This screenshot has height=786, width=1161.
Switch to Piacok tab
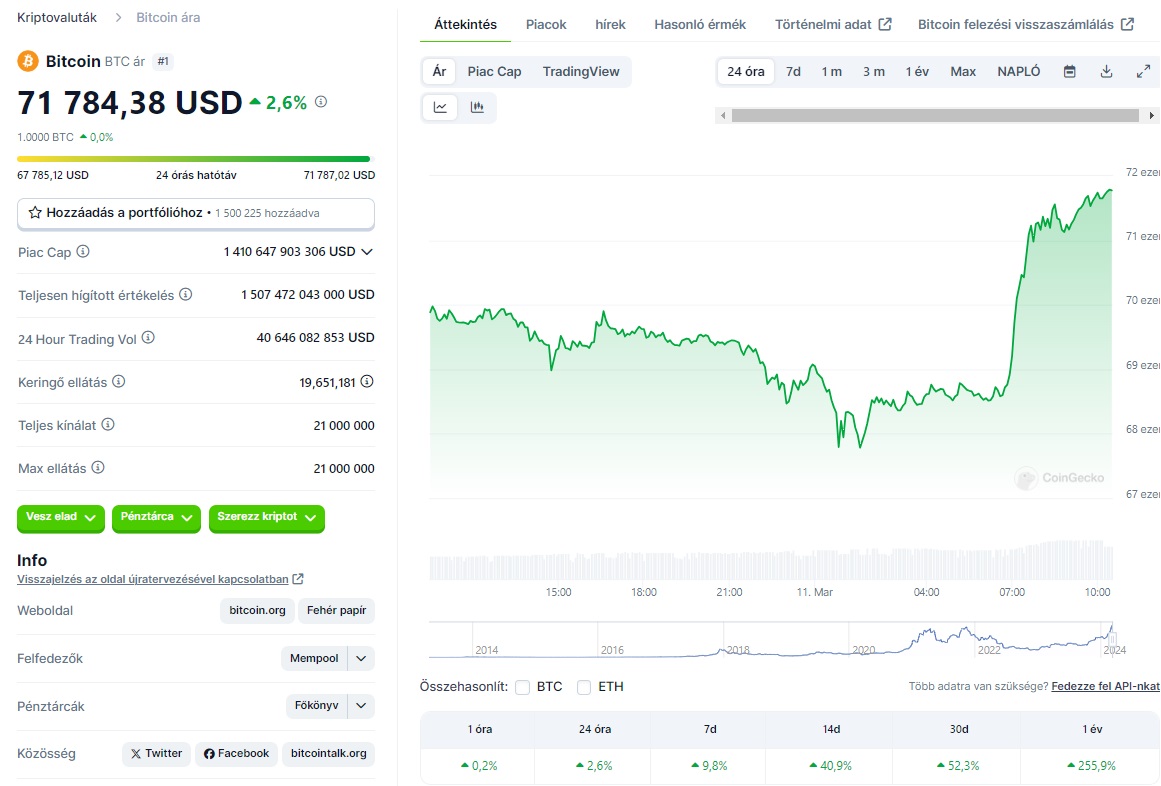546,24
